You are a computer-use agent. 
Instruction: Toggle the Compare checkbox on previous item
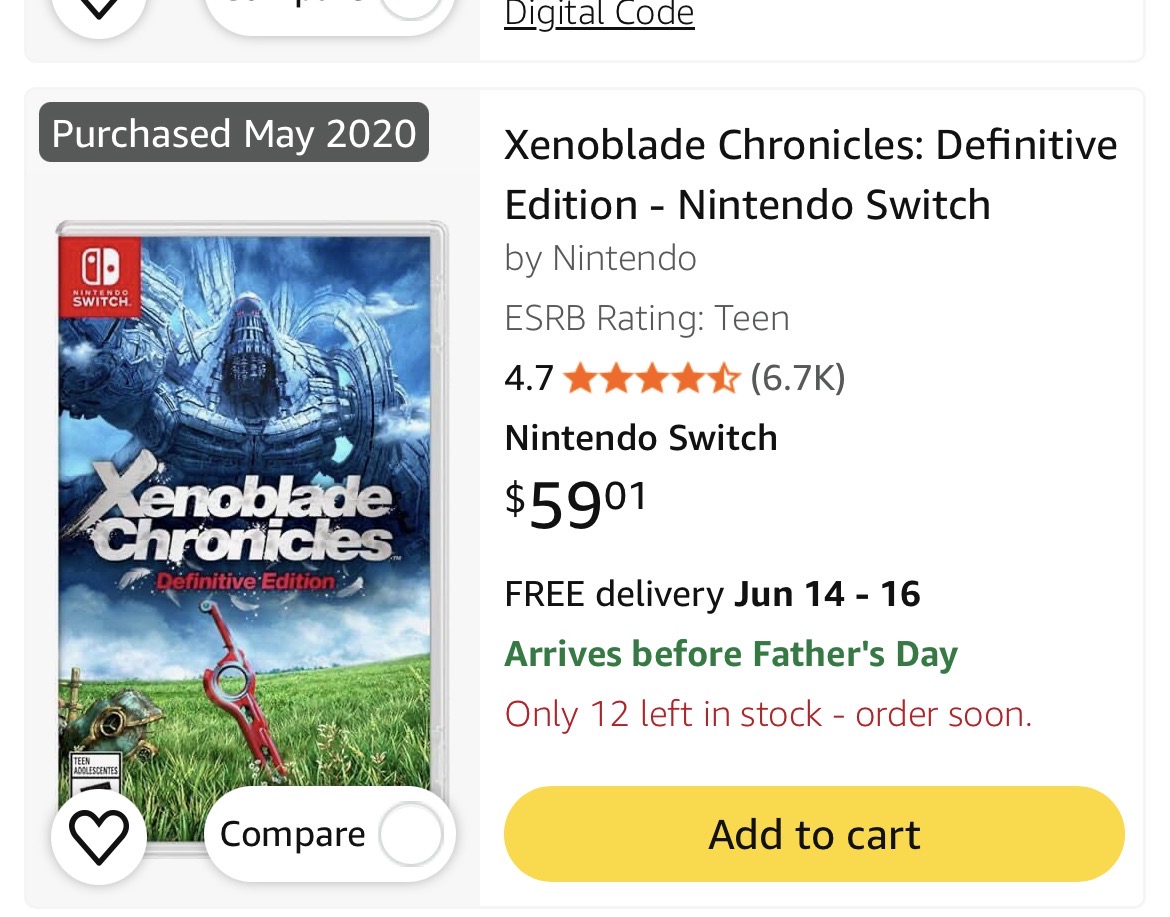point(412,7)
